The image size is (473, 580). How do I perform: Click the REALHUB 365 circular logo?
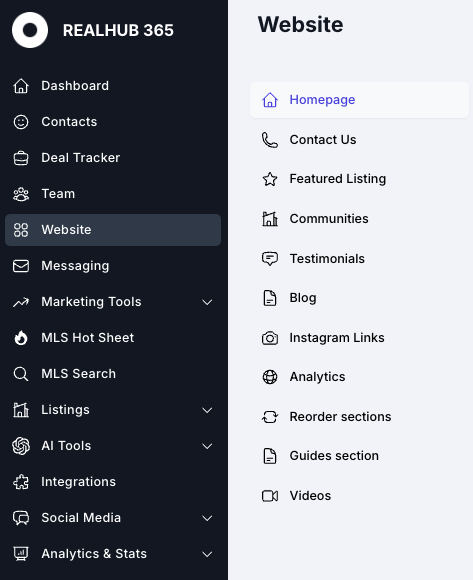(x=30, y=30)
